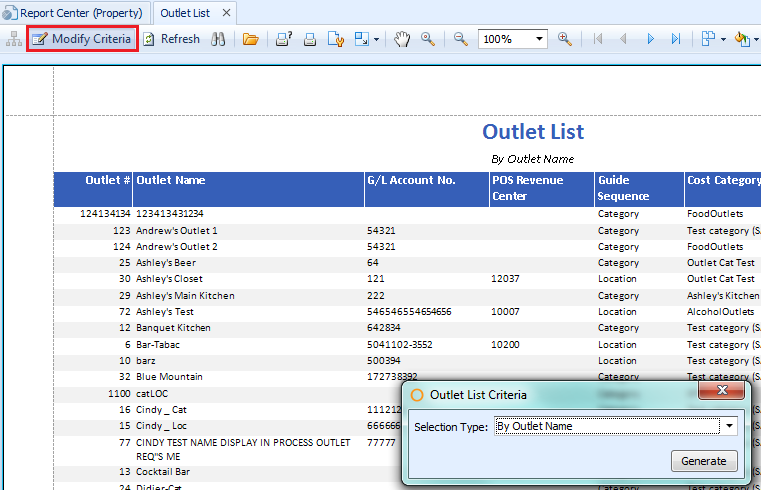Image resolution: width=761 pixels, height=490 pixels.
Task: Select the hand pan tool
Action: pos(402,39)
